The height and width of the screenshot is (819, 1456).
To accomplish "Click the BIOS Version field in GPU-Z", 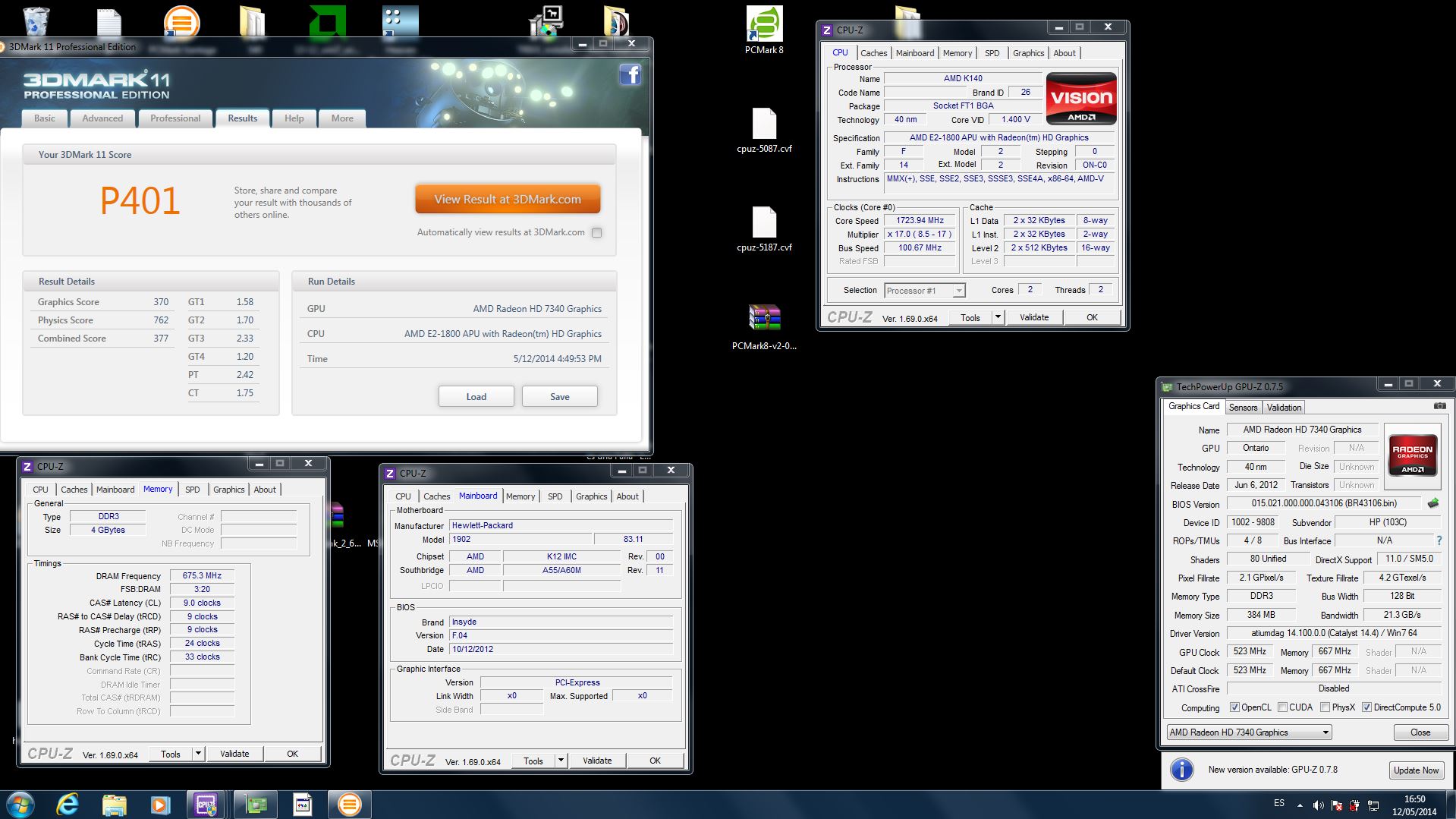I will pyautogui.click(x=1323, y=503).
